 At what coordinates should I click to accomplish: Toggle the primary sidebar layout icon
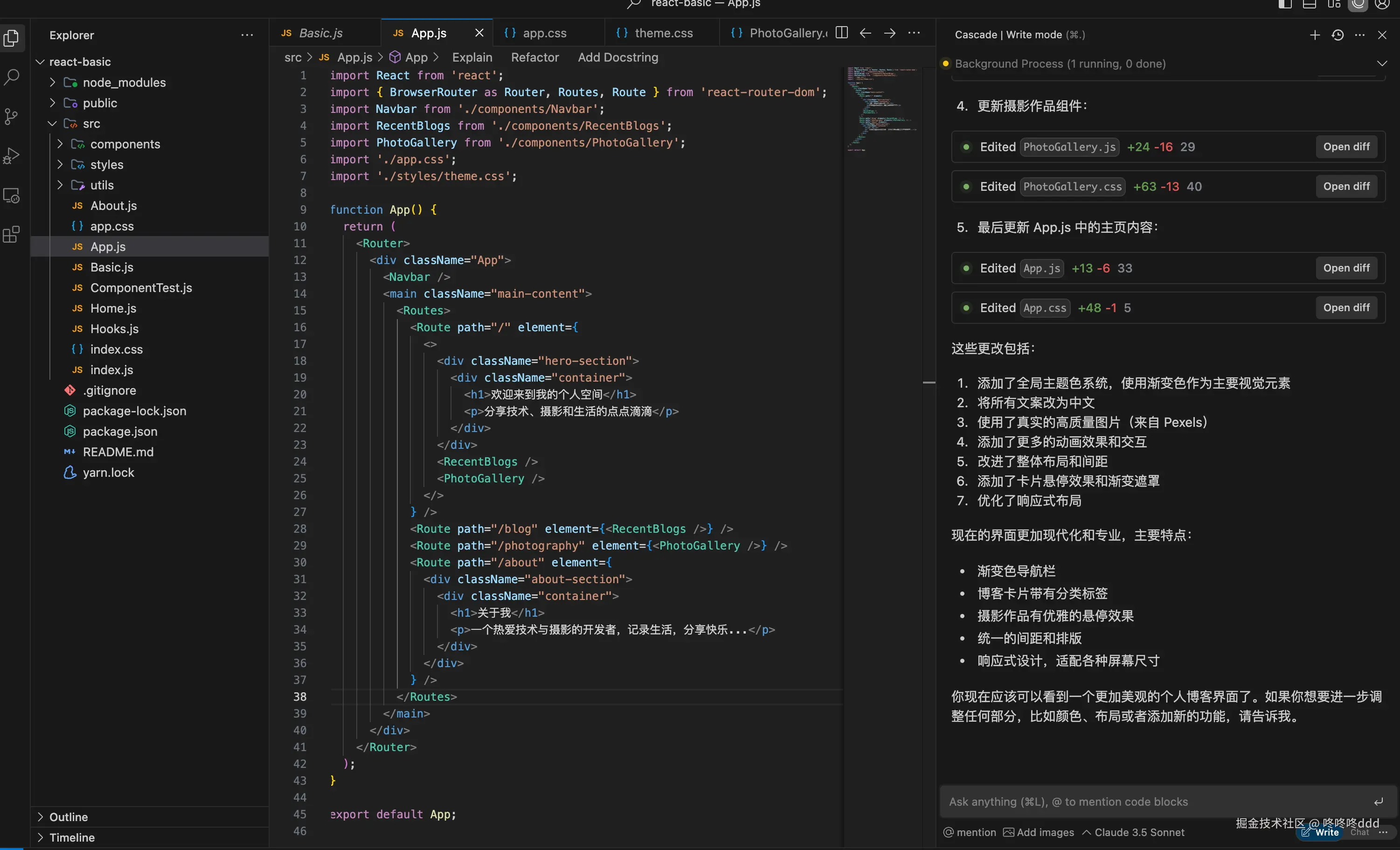click(1285, 5)
